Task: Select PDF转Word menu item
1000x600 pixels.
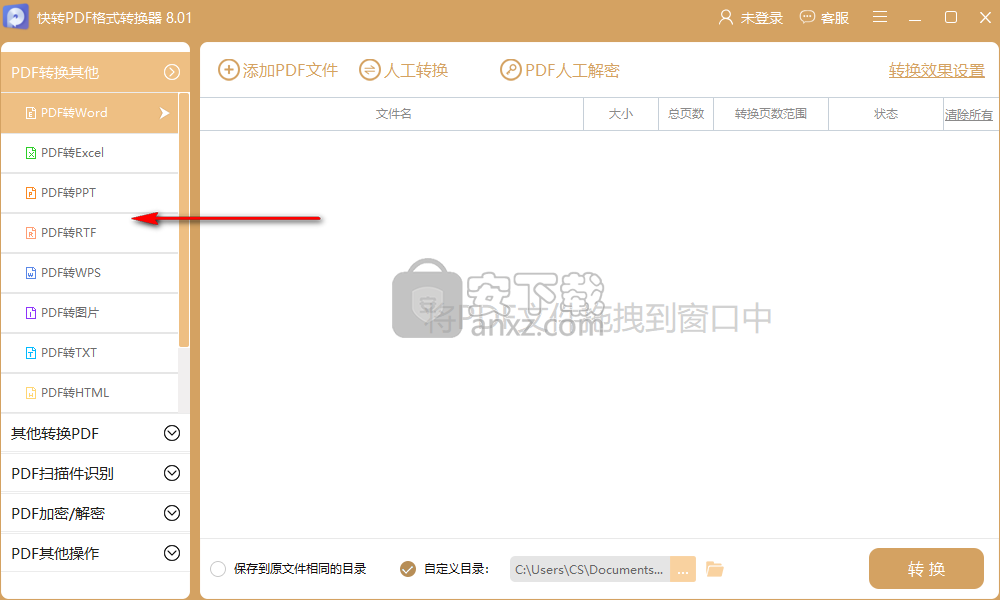Action: pyautogui.click(x=90, y=113)
